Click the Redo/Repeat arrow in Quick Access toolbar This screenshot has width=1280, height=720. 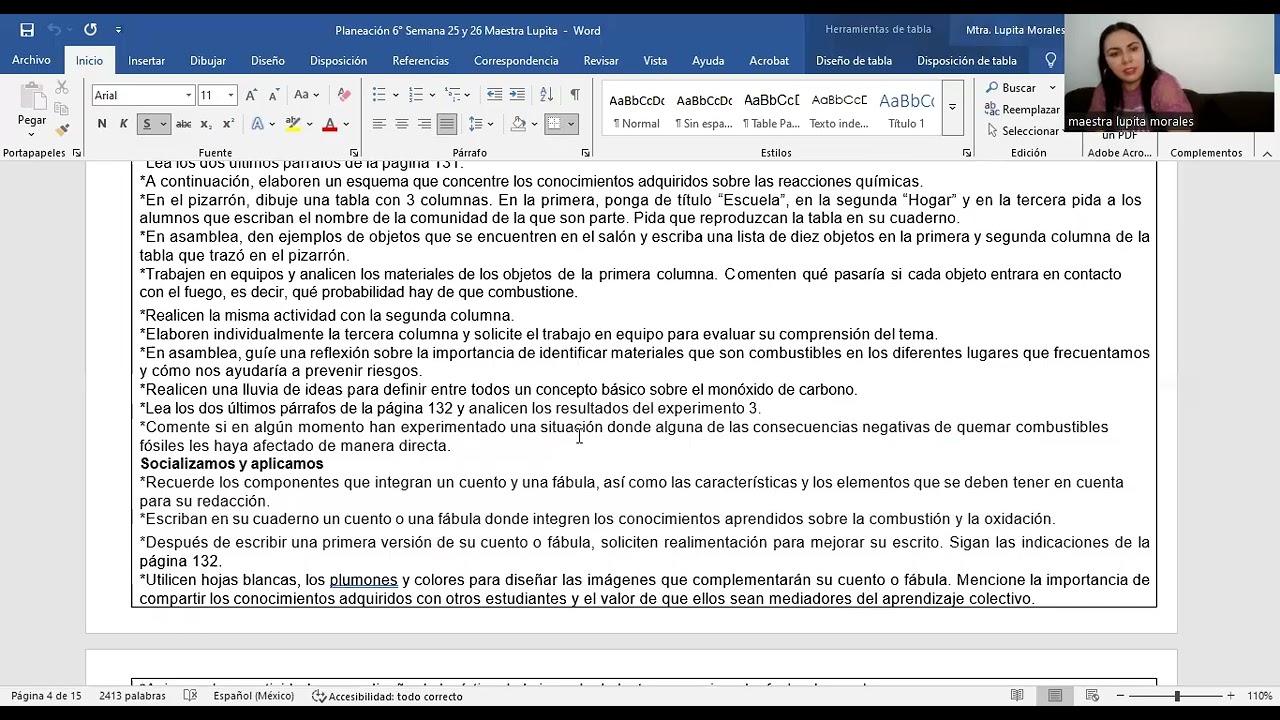pyautogui.click(x=90, y=30)
